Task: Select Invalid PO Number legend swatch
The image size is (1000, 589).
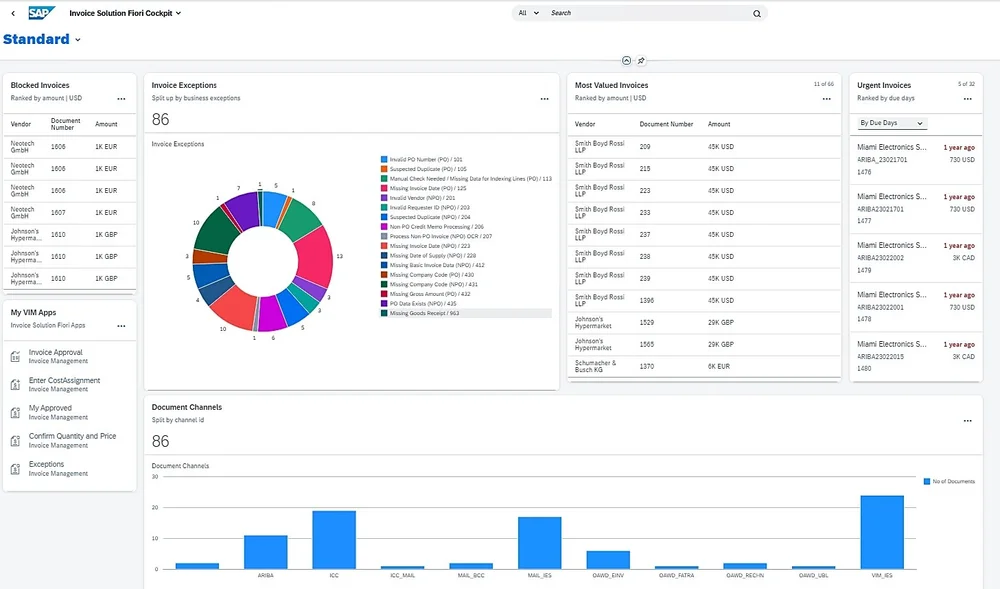Action: (384, 159)
